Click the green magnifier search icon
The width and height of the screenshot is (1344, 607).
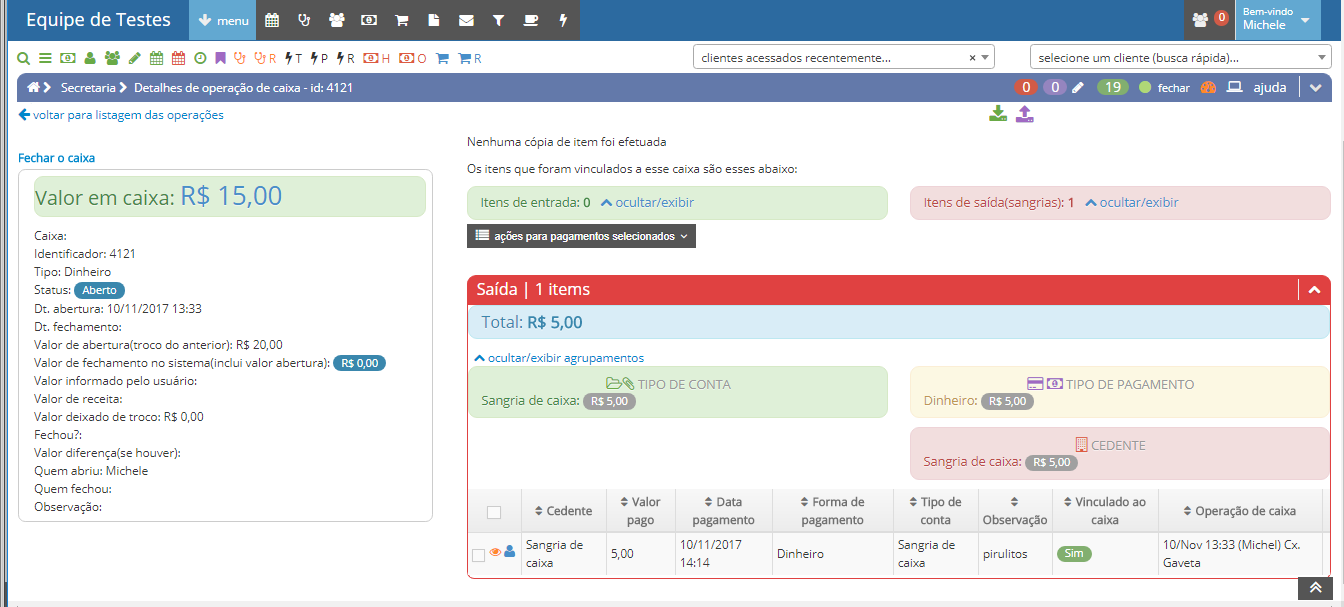25,58
